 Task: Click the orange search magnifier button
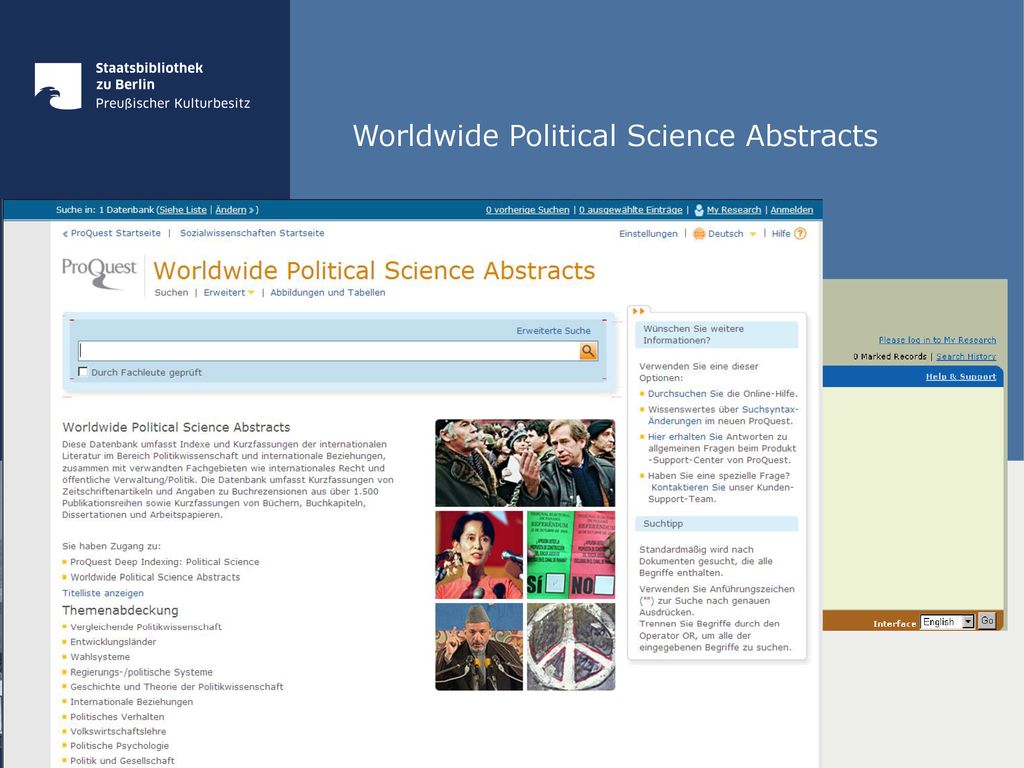click(x=588, y=351)
